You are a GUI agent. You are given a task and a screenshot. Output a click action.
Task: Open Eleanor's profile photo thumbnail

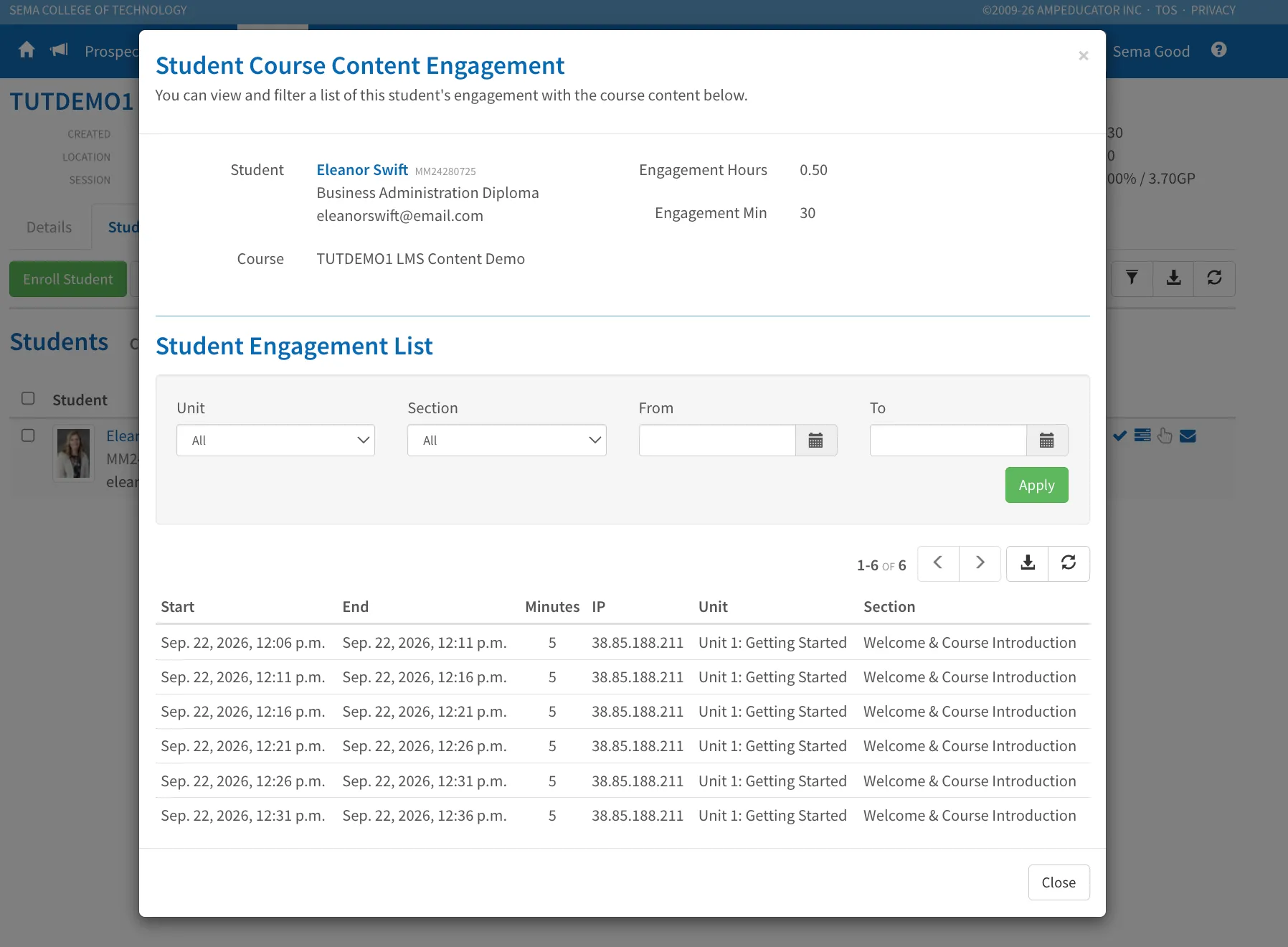[x=74, y=453]
